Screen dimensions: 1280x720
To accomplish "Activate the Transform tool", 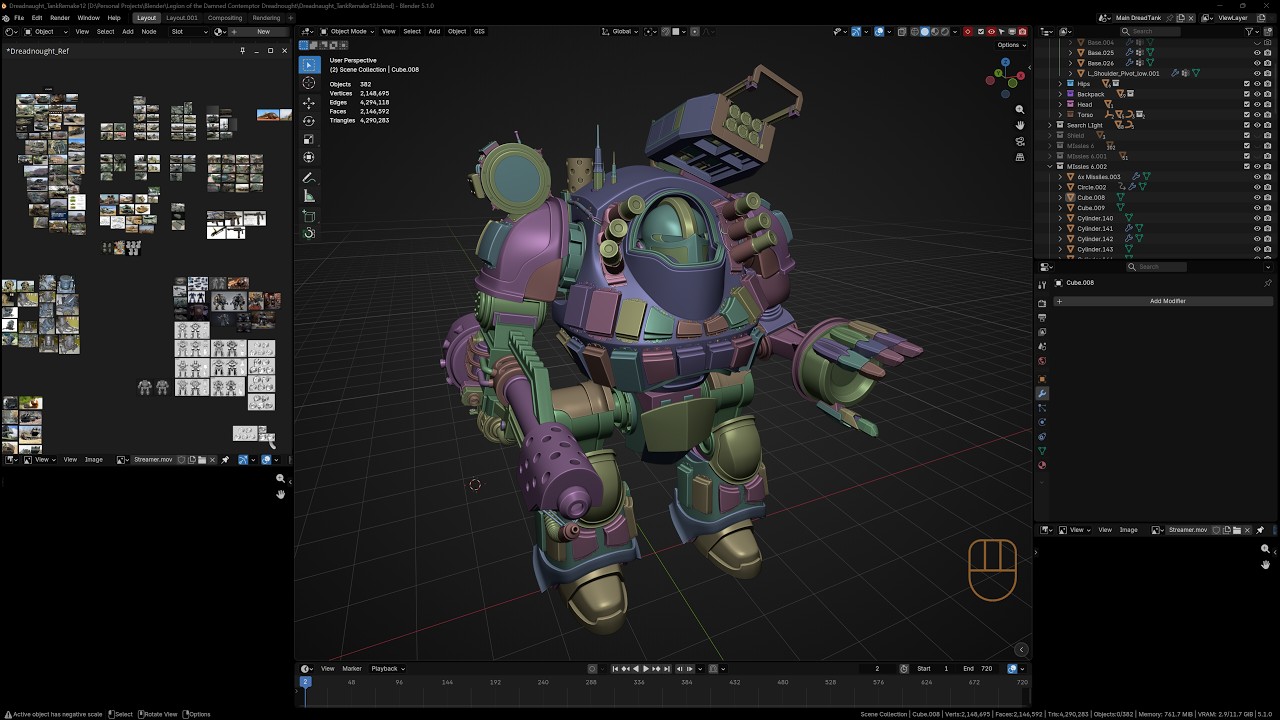I will click(x=308, y=157).
